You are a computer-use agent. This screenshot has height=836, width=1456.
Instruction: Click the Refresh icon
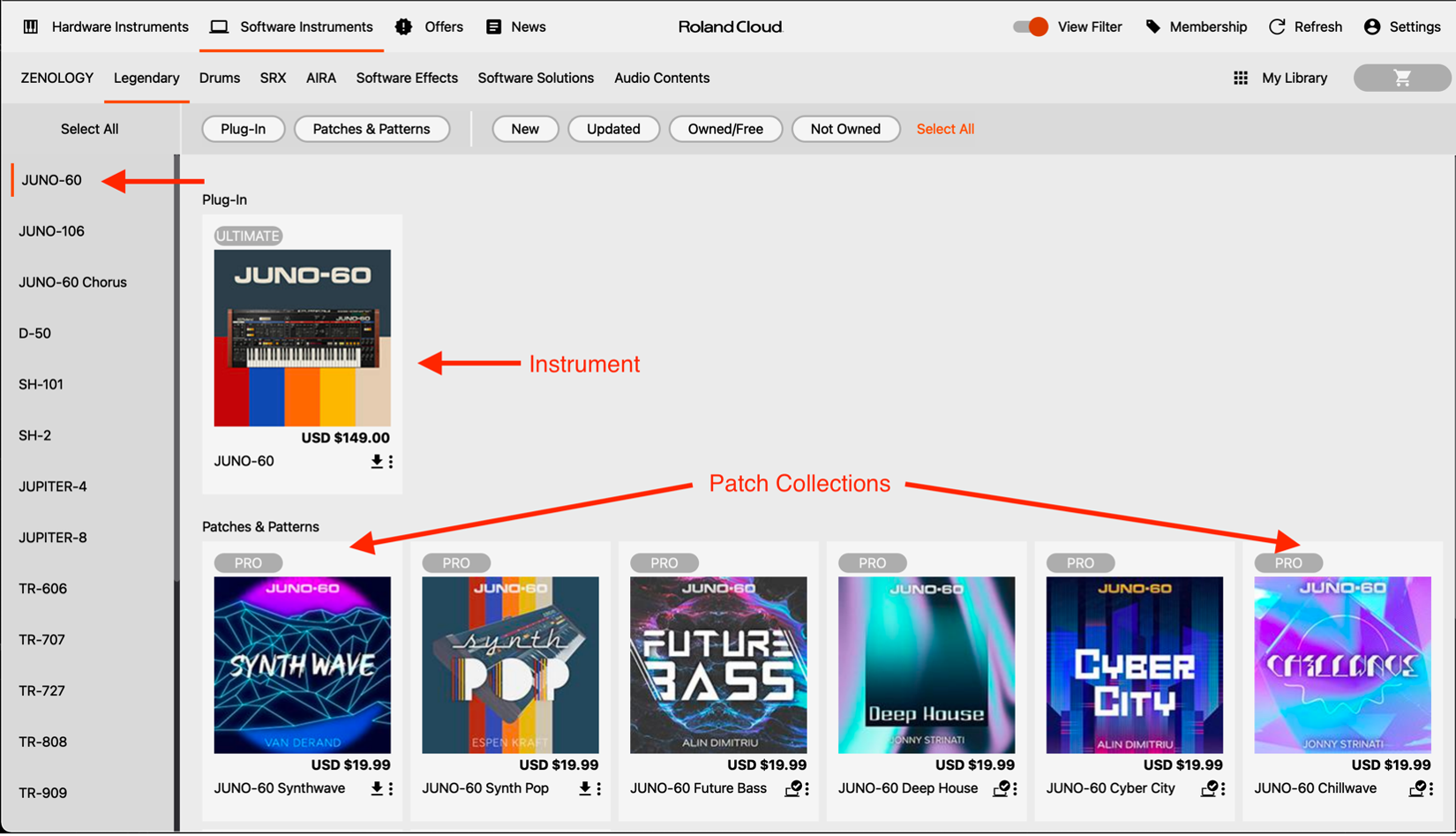click(1277, 26)
